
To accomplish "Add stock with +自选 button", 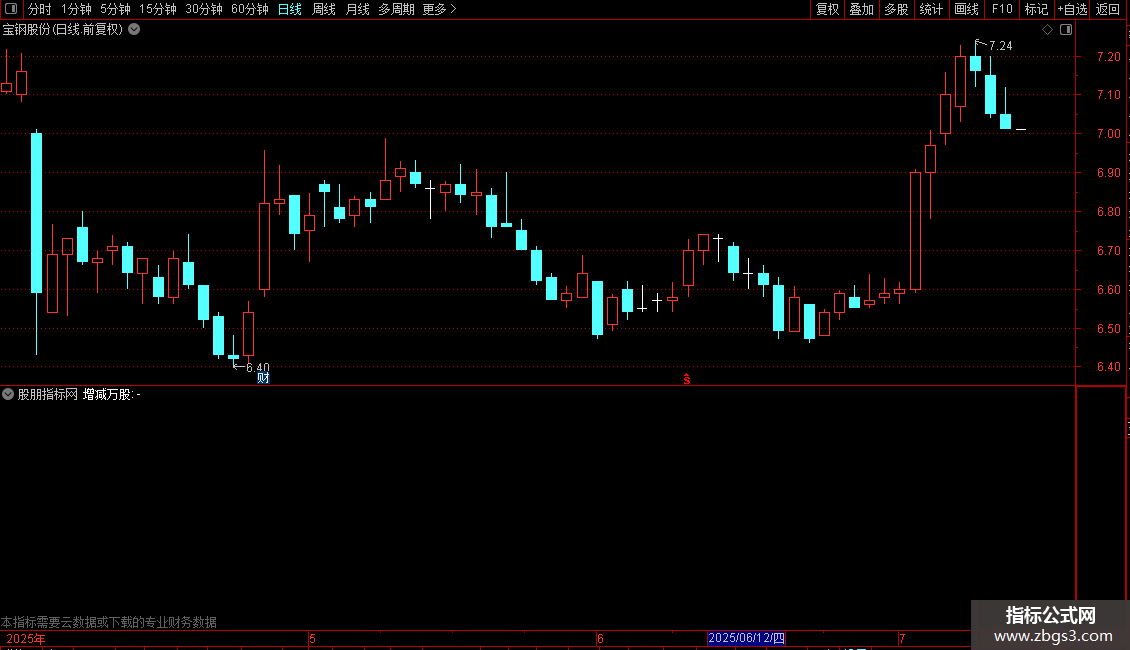I will click(x=1072, y=9).
